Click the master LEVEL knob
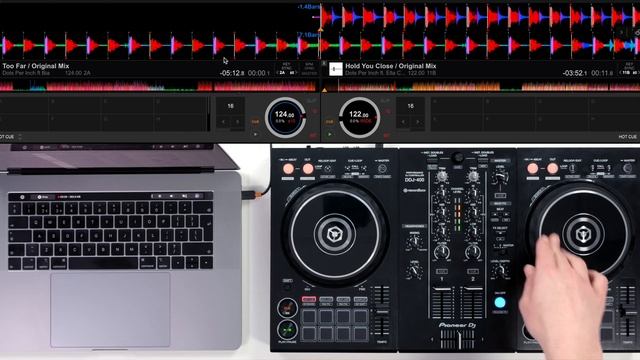Viewport: 640px width, 360px height. coord(500,177)
